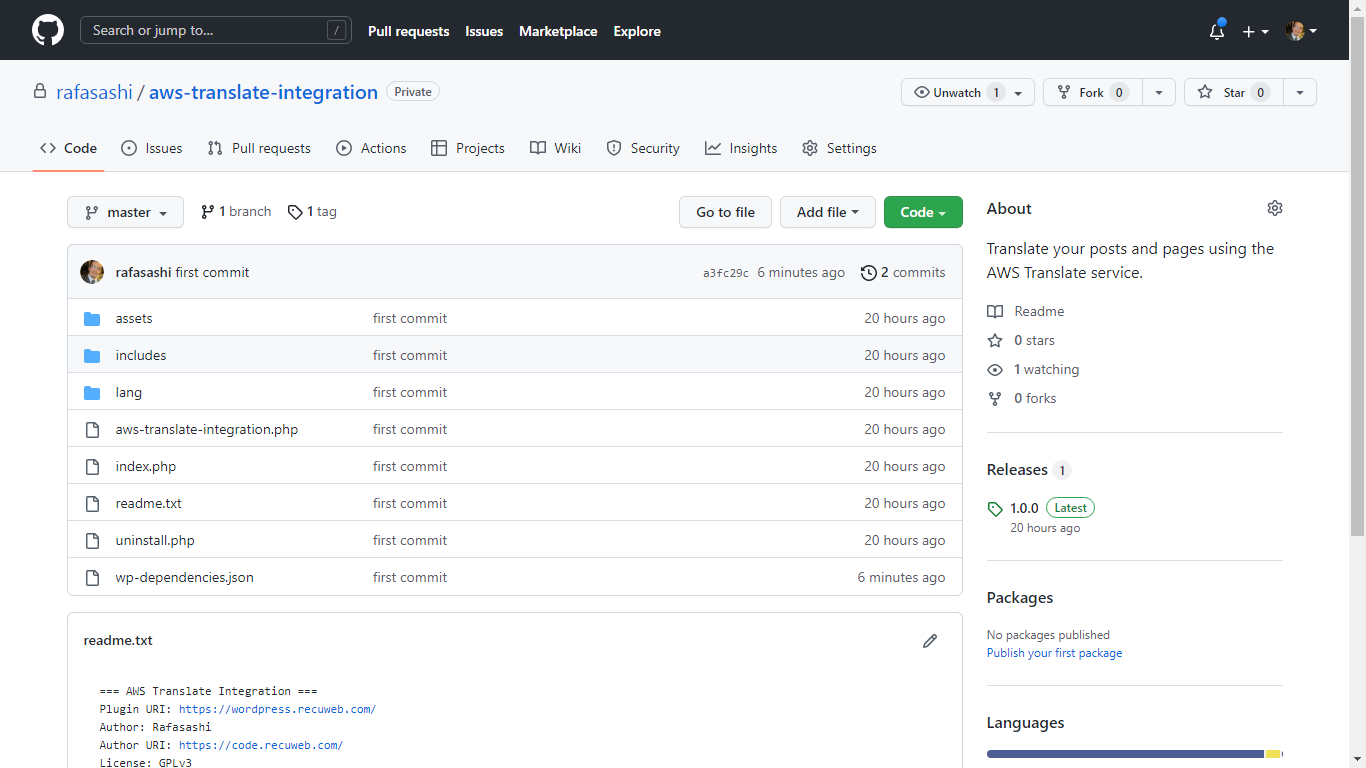Click the file icon beside index.php
This screenshot has height=768, width=1366.
[92, 466]
